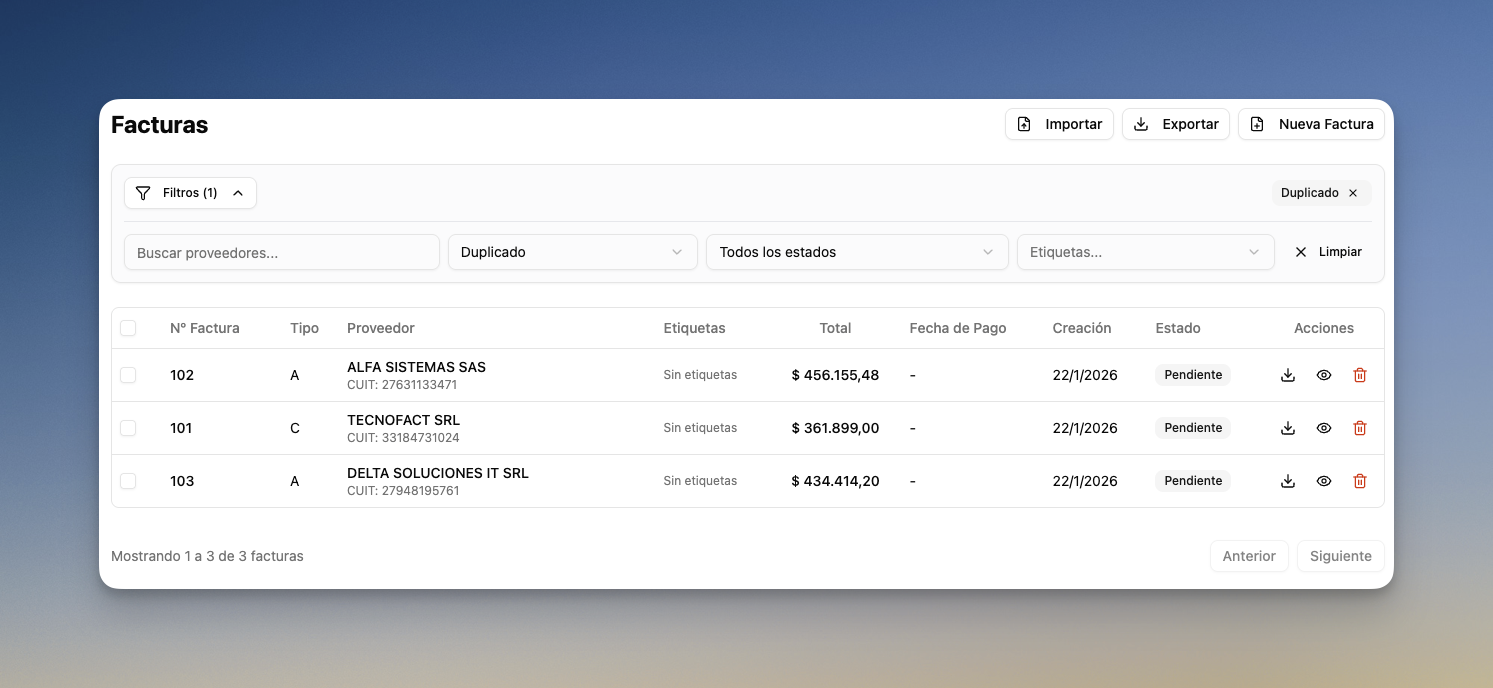Open the Todos los estados dropdown
Viewport: 1493px width, 688px height.
(857, 252)
